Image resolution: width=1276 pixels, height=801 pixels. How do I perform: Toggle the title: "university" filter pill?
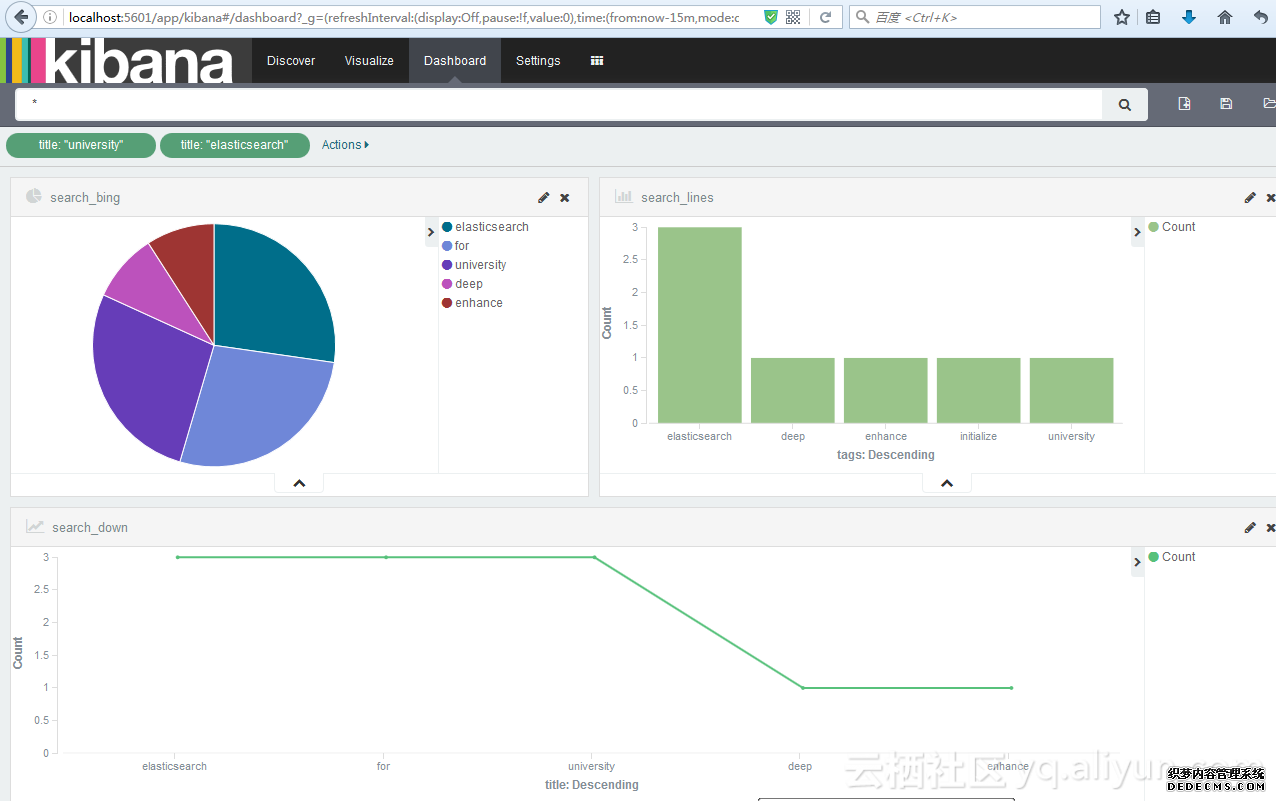pyautogui.click(x=81, y=145)
